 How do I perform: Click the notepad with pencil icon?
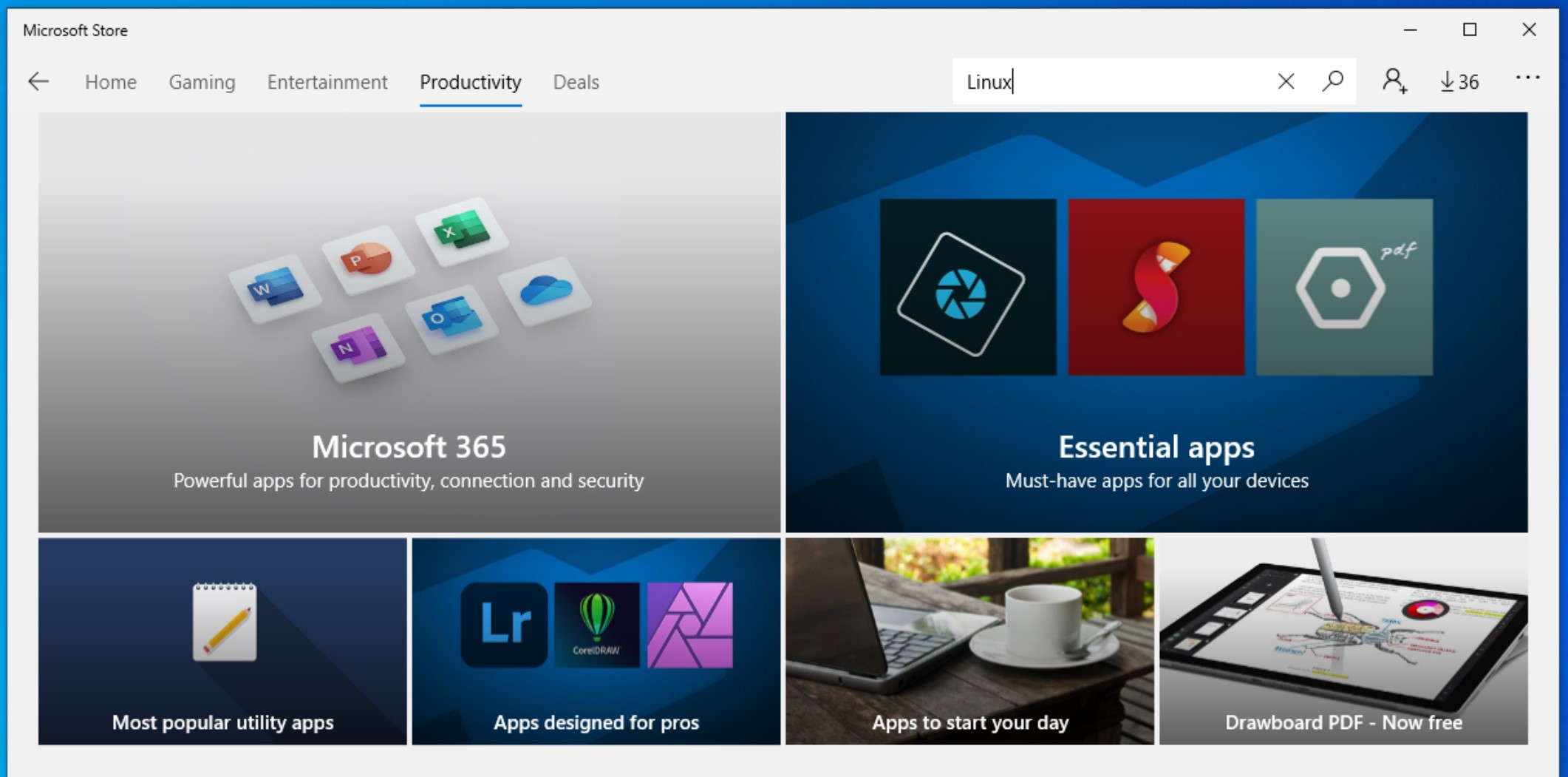click(x=225, y=622)
